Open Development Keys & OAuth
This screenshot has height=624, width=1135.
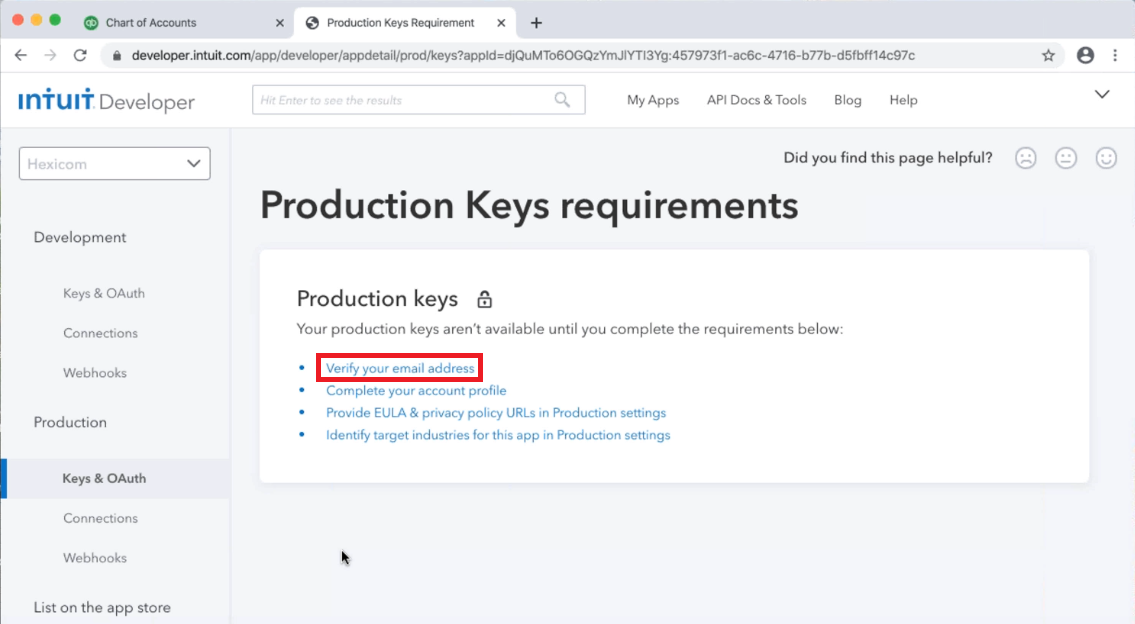[104, 293]
